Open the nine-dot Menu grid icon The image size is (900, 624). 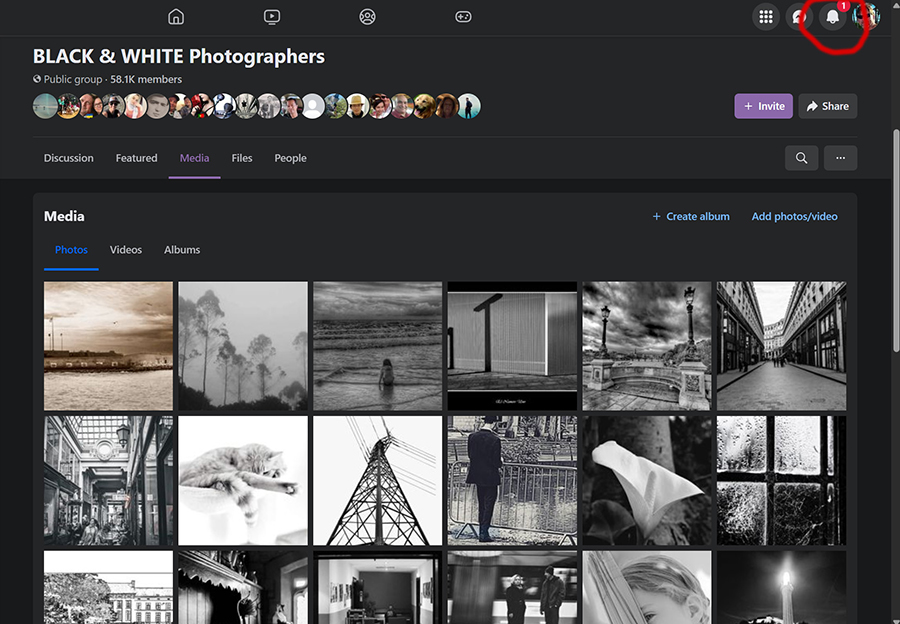[x=766, y=17]
